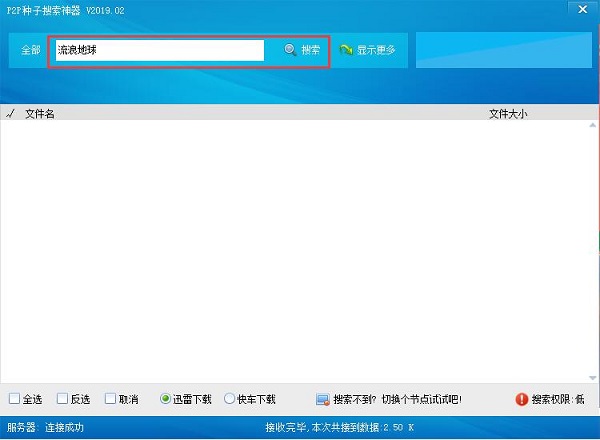The width and height of the screenshot is (600, 440).
Task: Click the node switch icon before 搜索不到
Action: (322, 399)
